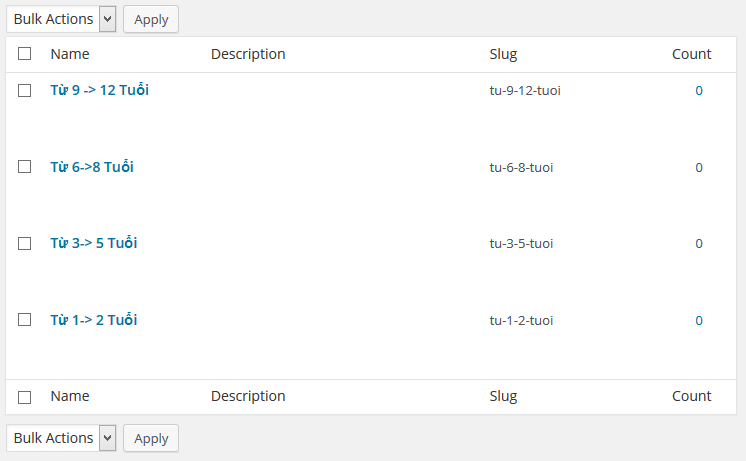Expand the bottom Bulk Actions dropdown
The height and width of the screenshot is (461, 746).
(x=61, y=438)
